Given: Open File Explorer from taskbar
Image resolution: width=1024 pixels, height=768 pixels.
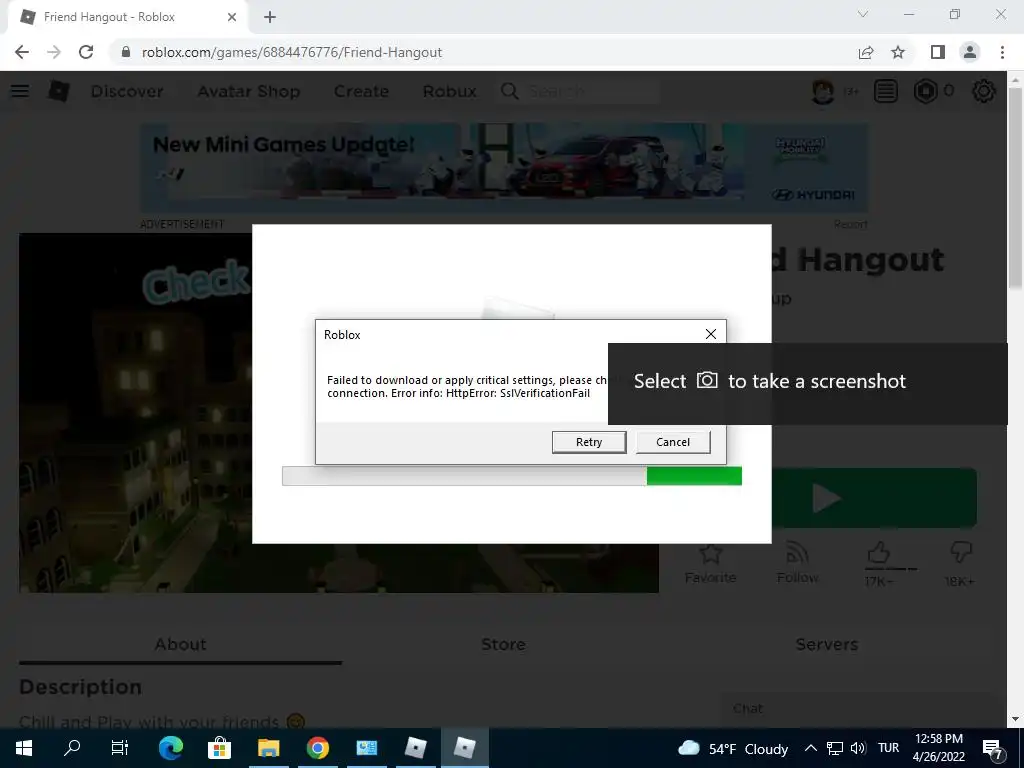Looking at the screenshot, I should click(268, 748).
